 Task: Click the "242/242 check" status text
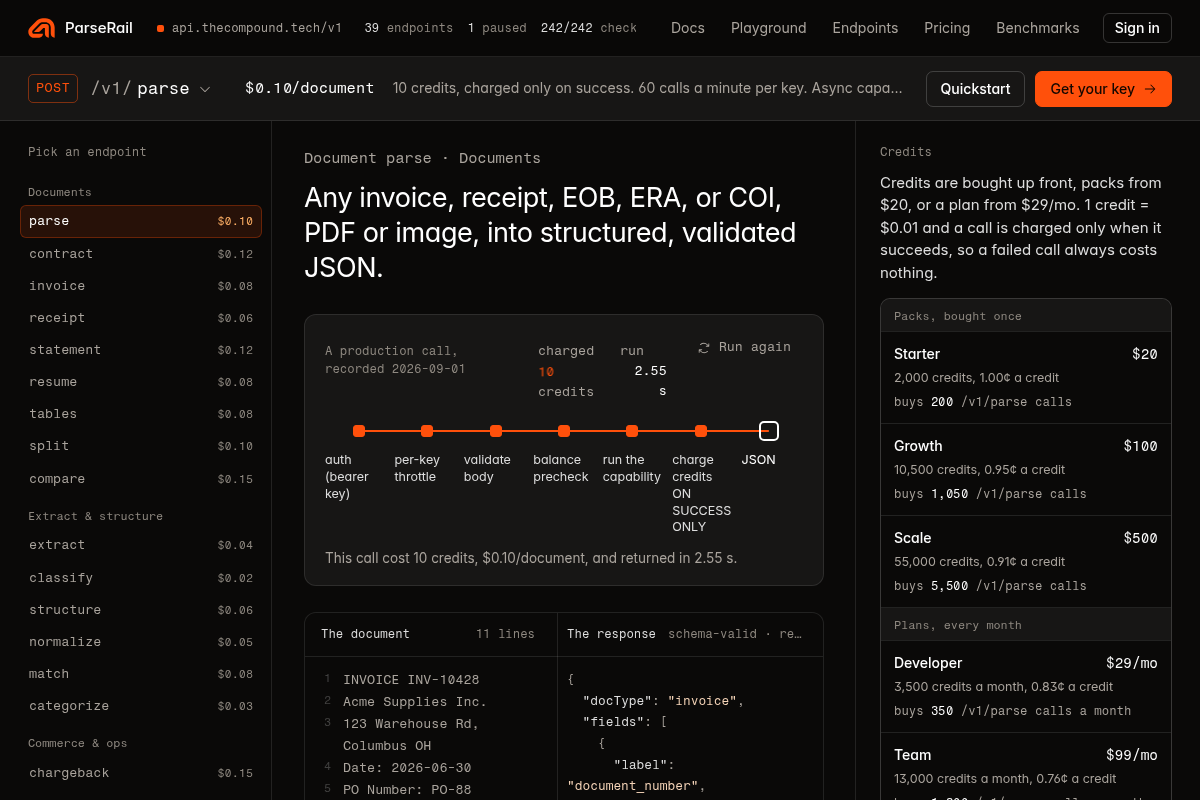pyautogui.click(x=589, y=28)
